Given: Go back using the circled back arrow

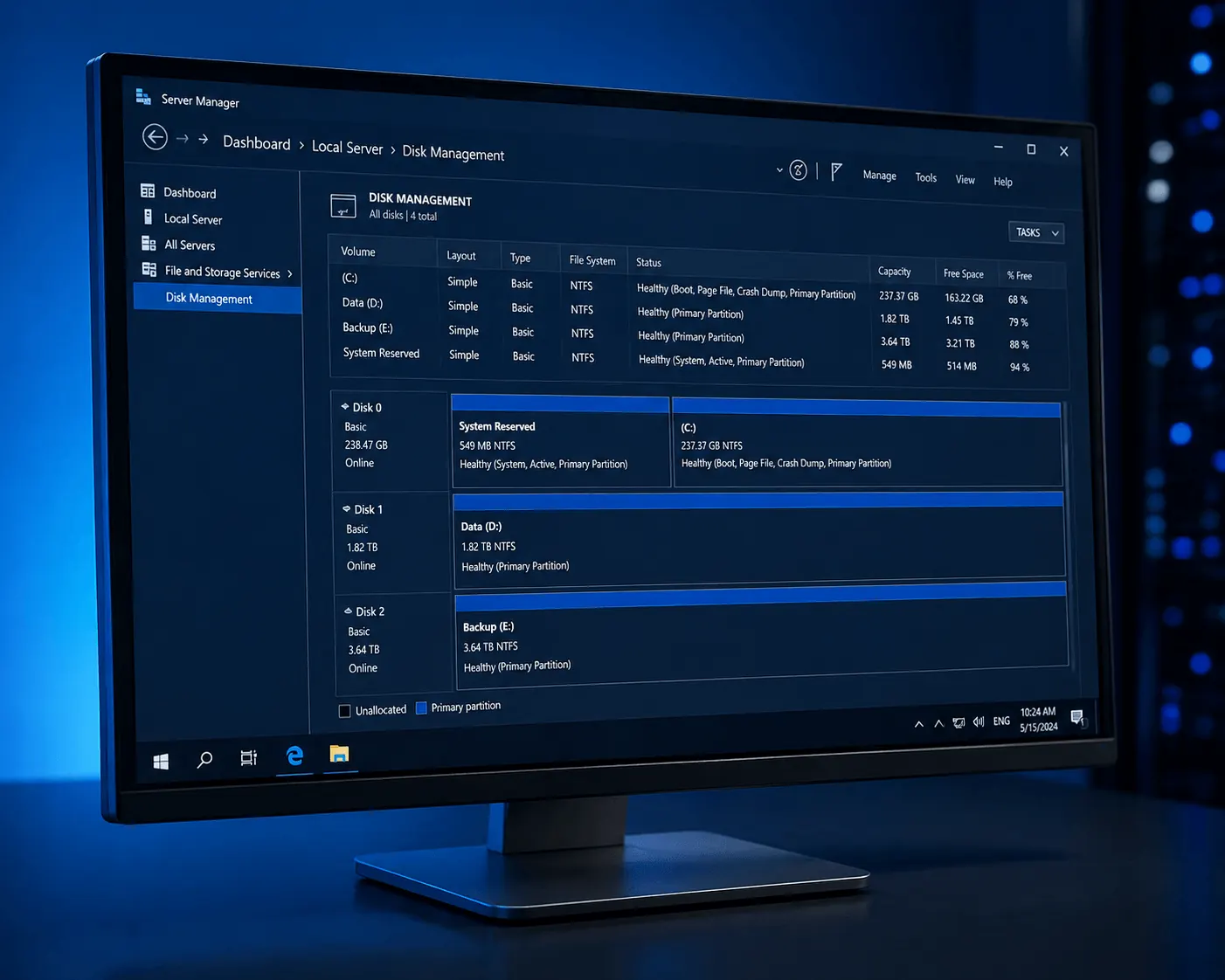Looking at the screenshot, I should [155, 137].
